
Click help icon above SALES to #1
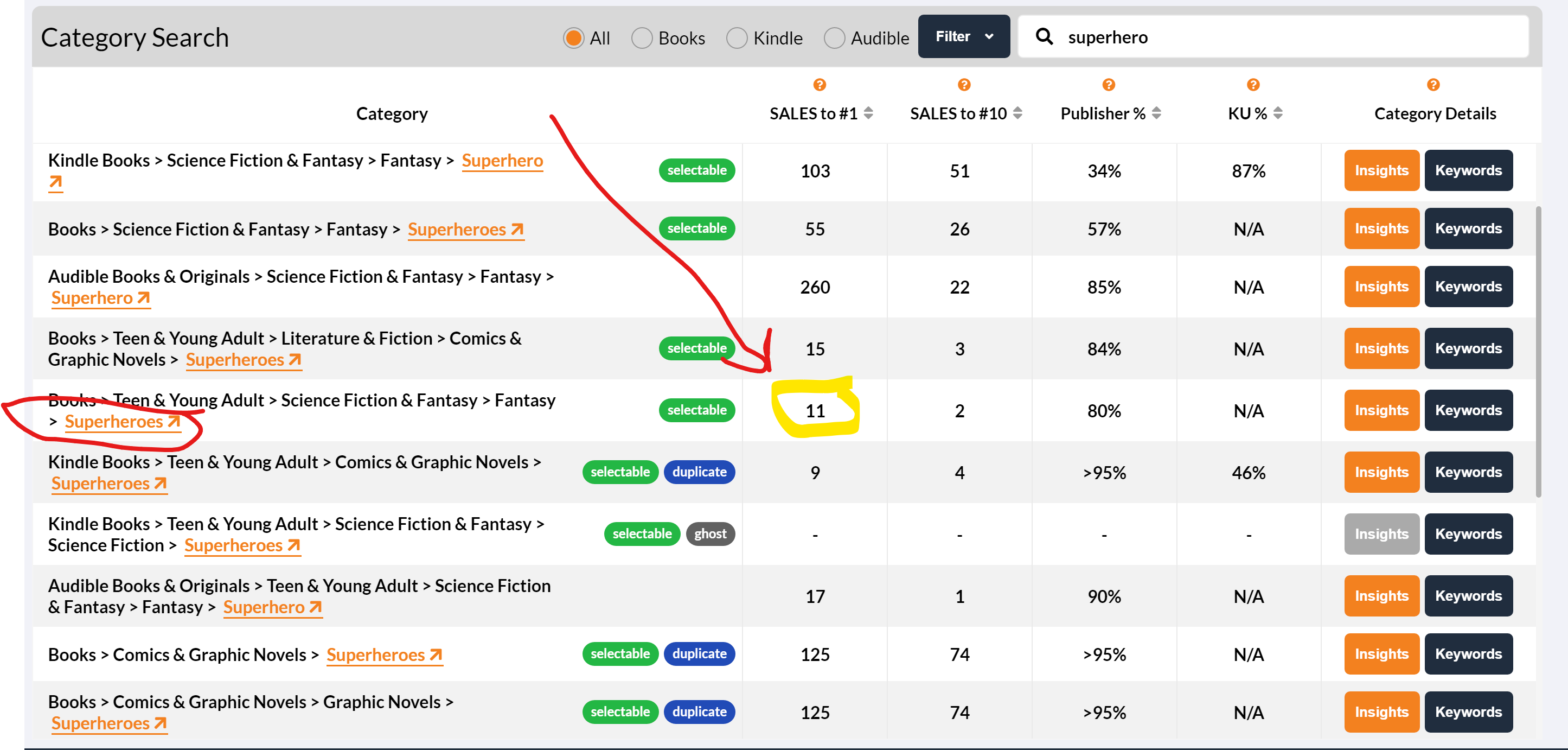tap(820, 85)
